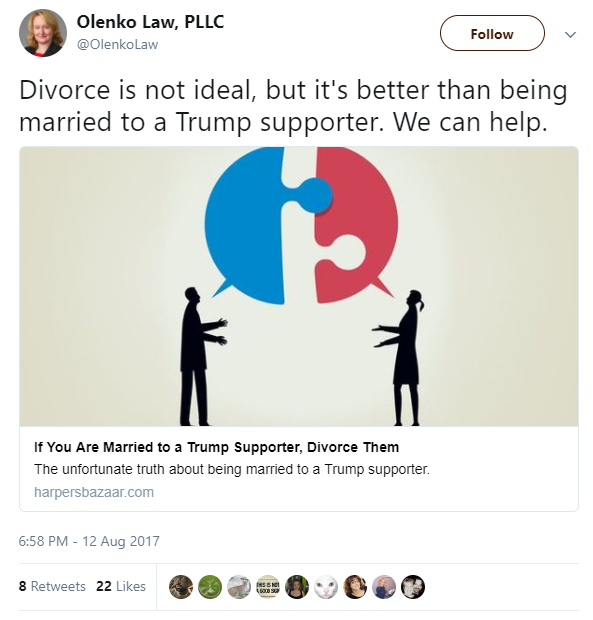
Task: Open the red-haired woman with glasses avatar
Action: (355, 586)
